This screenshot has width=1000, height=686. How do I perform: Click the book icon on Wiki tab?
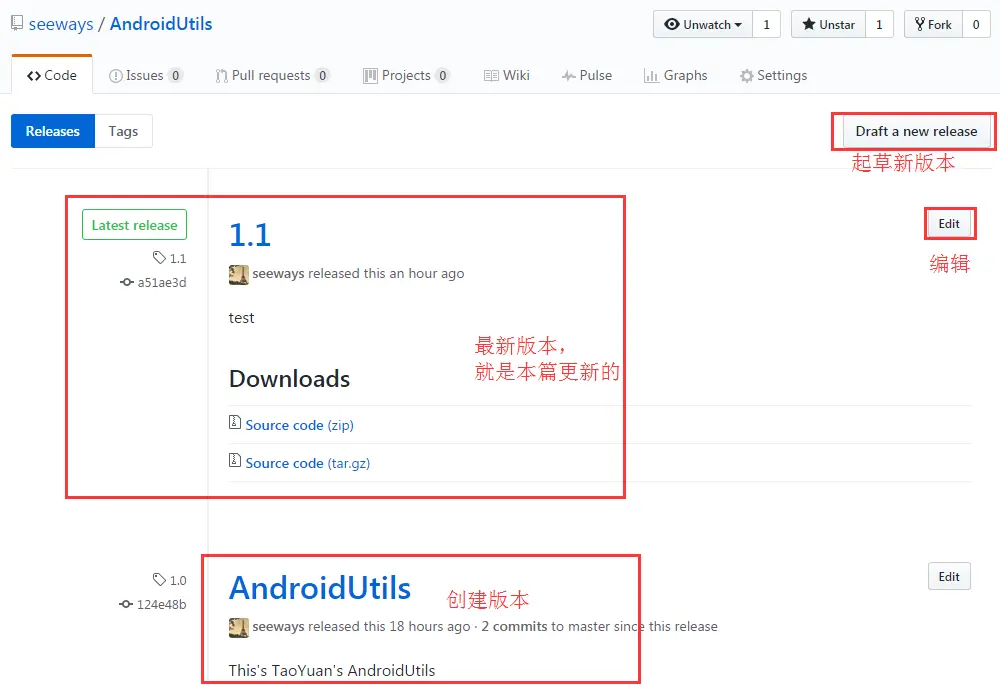[x=491, y=76]
